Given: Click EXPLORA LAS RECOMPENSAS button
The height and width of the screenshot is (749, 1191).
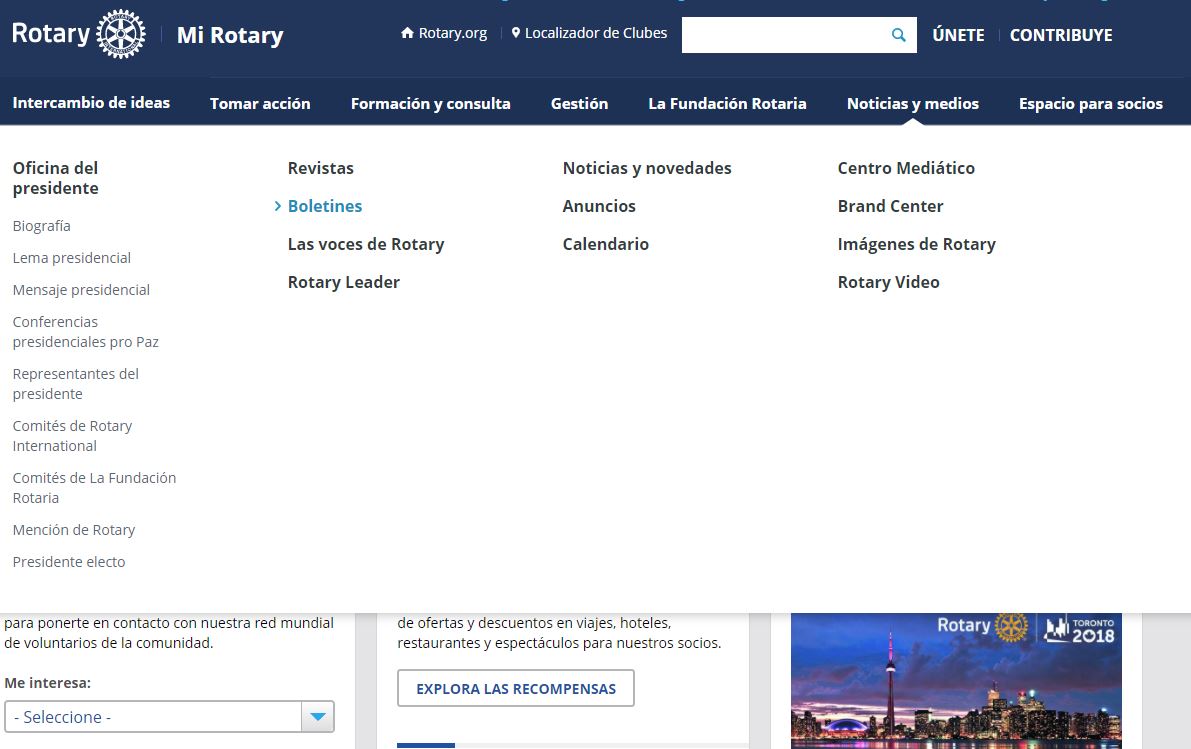Looking at the screenshot, I should coord(516,688).
